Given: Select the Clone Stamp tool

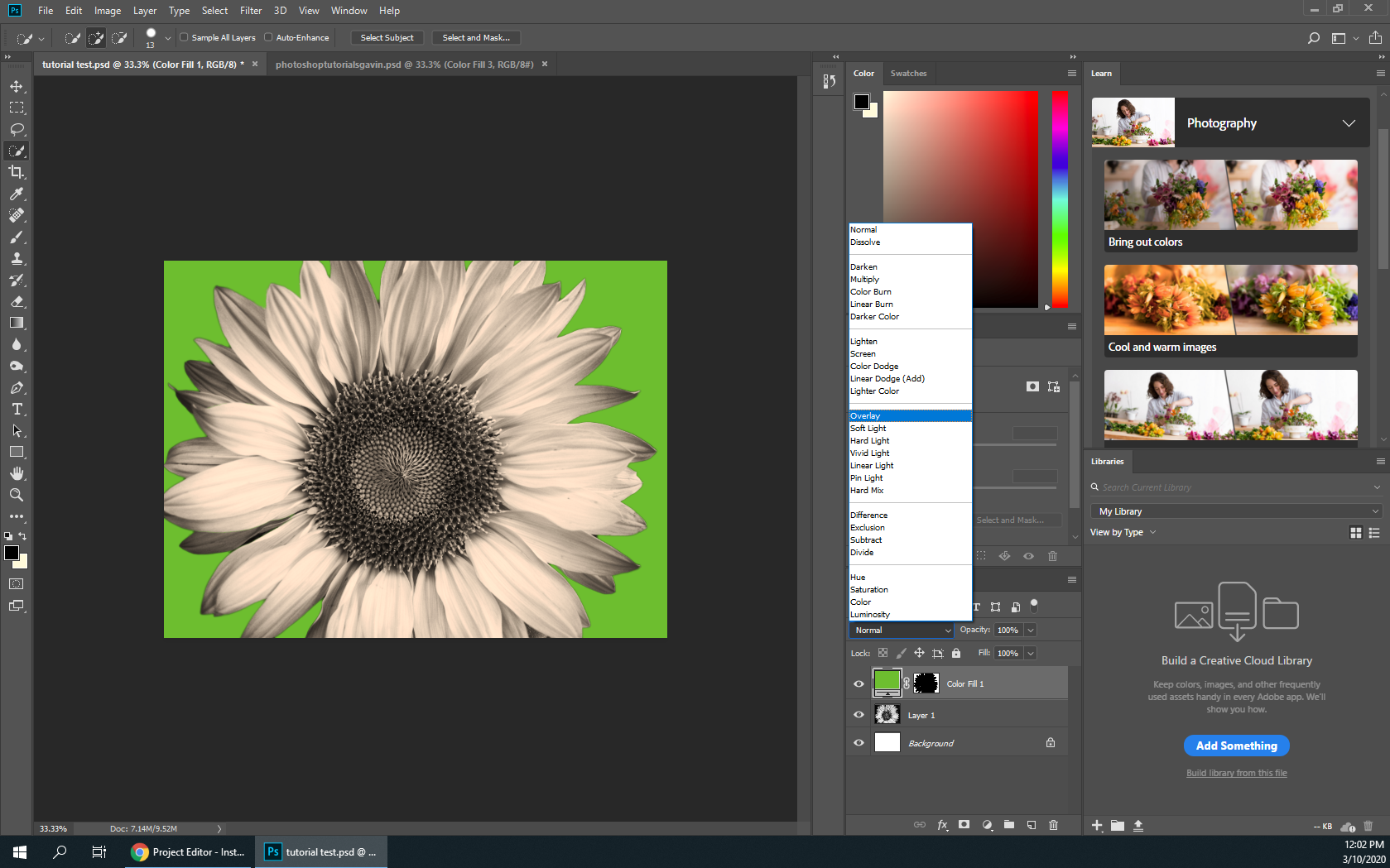Looking at the screenshot, I should [x=17, y=258].
